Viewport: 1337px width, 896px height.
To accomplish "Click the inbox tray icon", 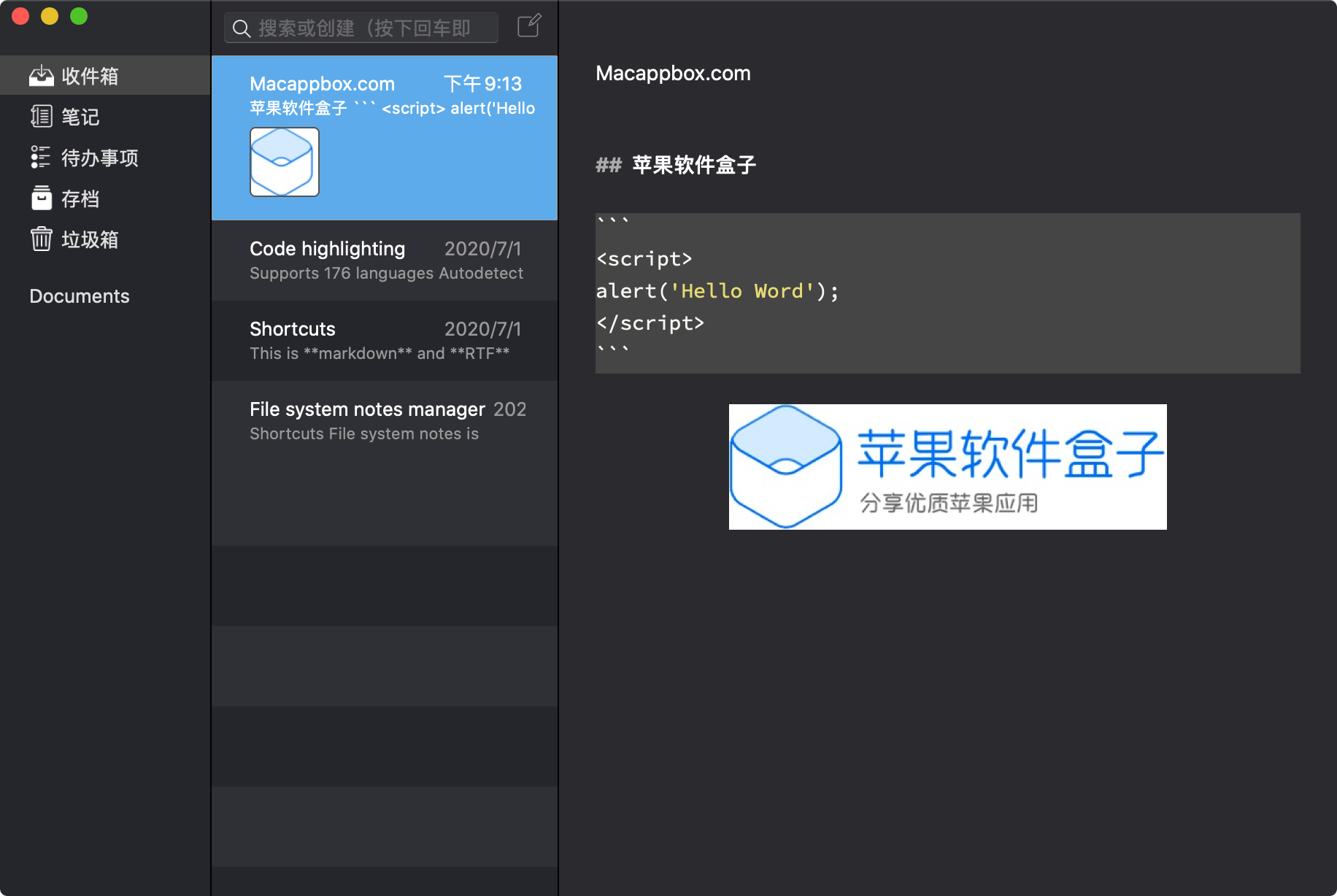I will 42,75.
